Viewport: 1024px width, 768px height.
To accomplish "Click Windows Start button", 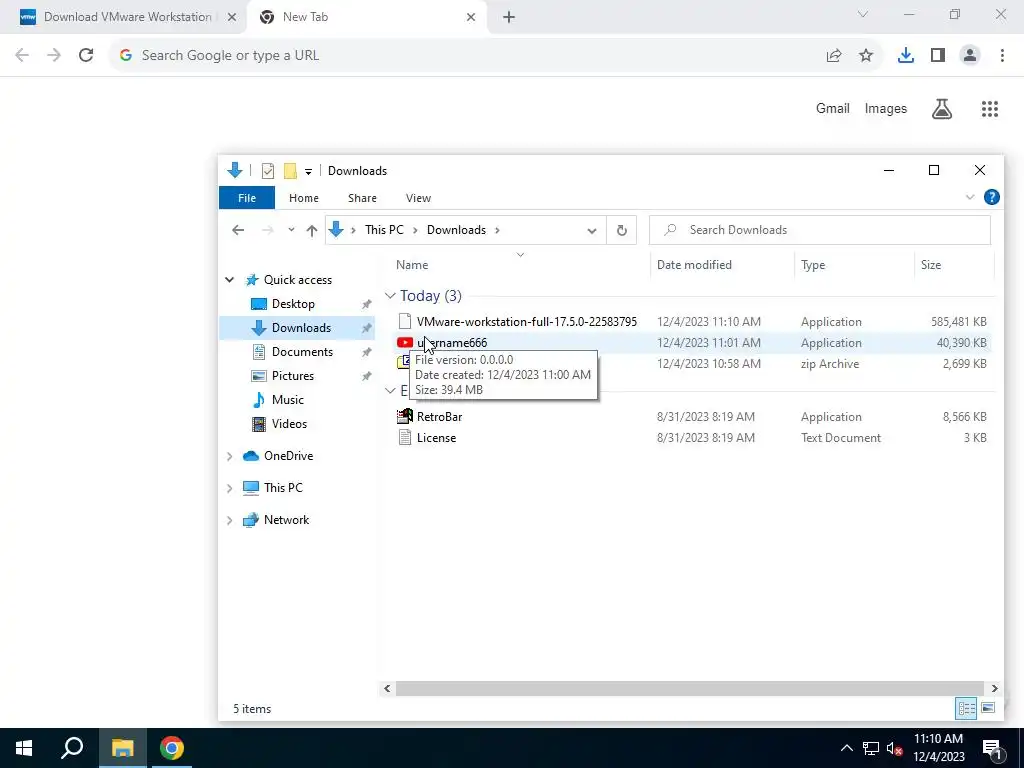I will 24,748.
